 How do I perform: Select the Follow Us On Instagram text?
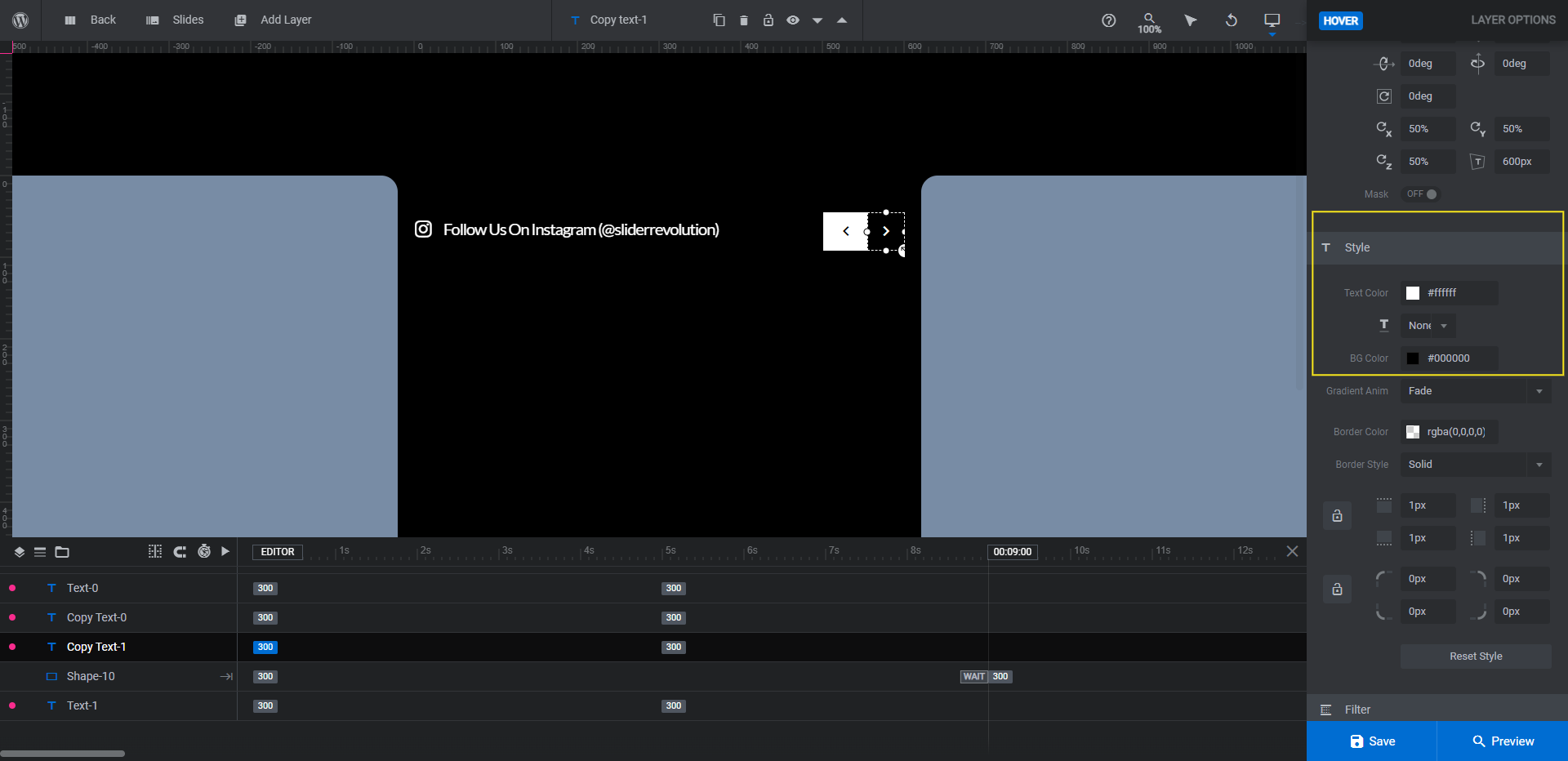(x=581, y=229)
